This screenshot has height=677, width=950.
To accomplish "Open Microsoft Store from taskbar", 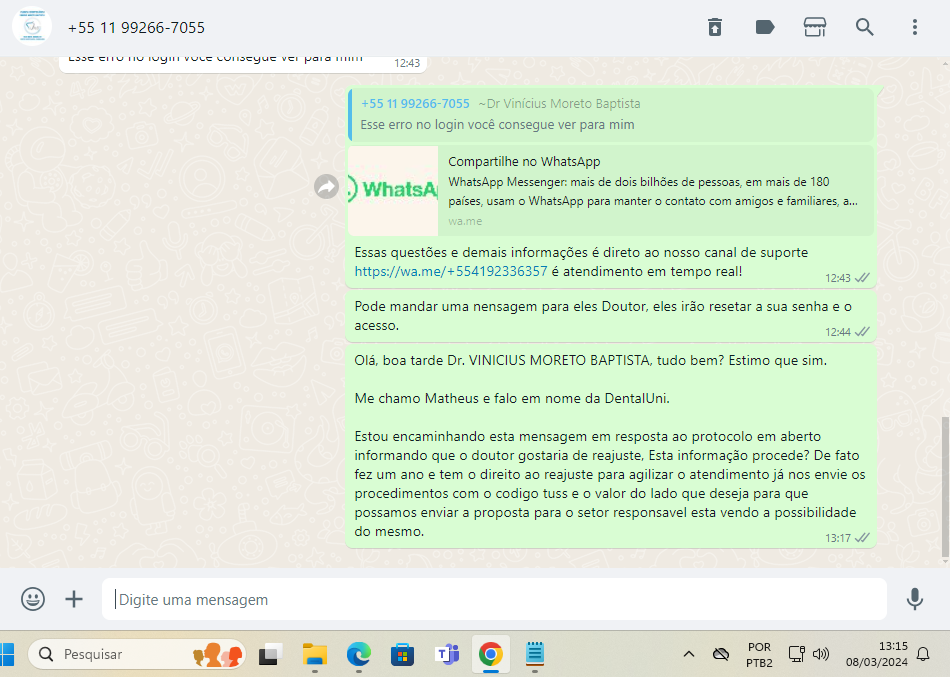I will point(402,655).
